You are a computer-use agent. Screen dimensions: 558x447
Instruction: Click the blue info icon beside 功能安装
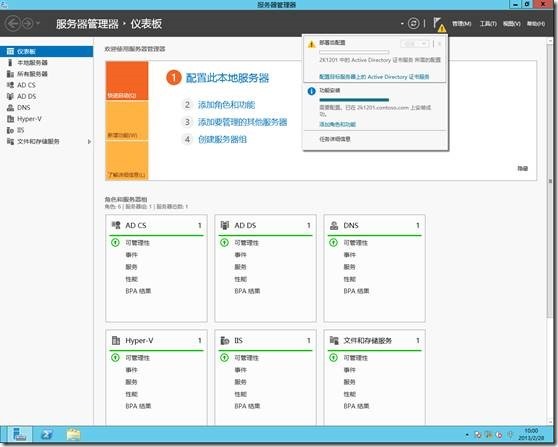(311, 91)
